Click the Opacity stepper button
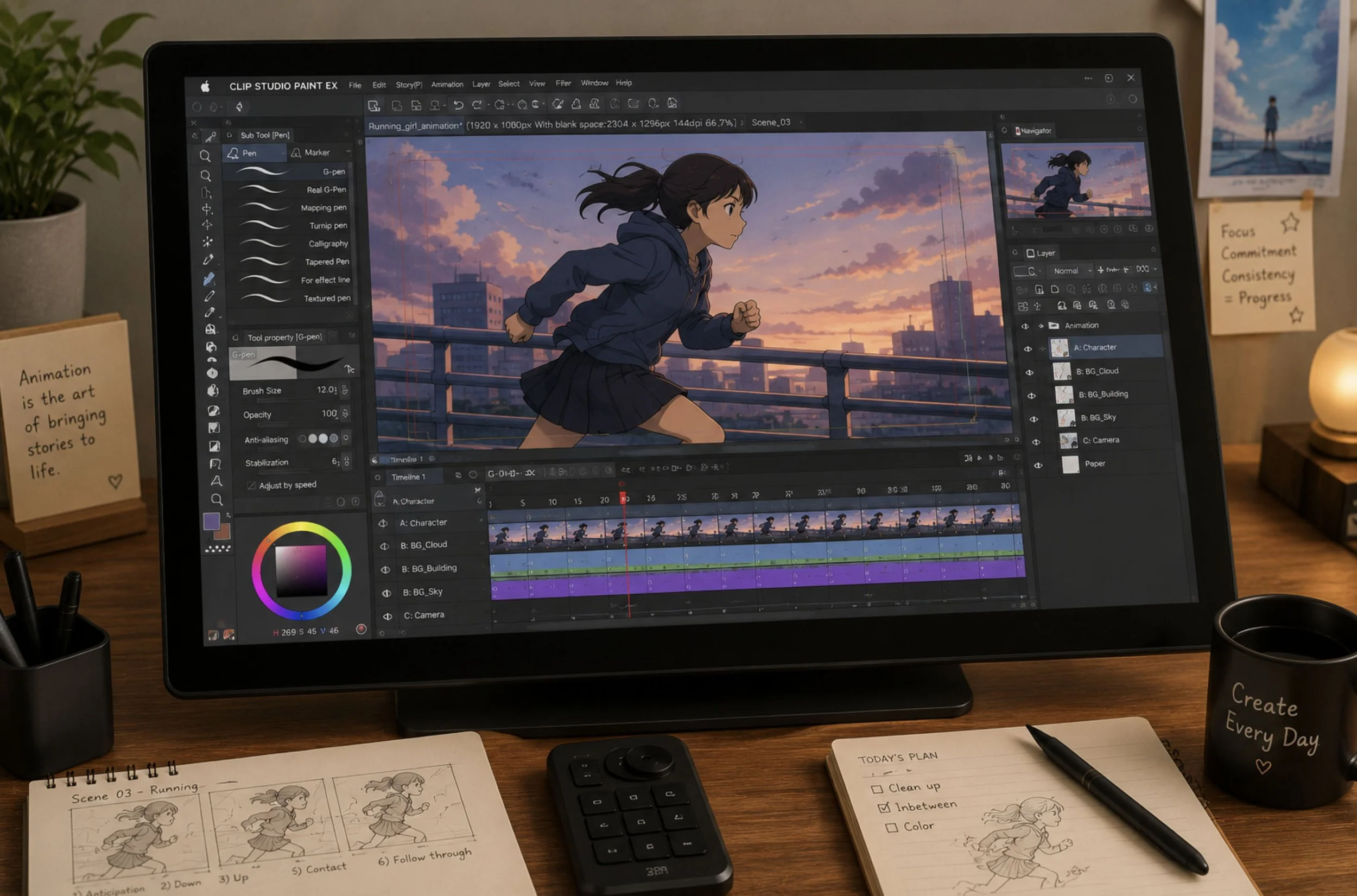 point(345,413)
